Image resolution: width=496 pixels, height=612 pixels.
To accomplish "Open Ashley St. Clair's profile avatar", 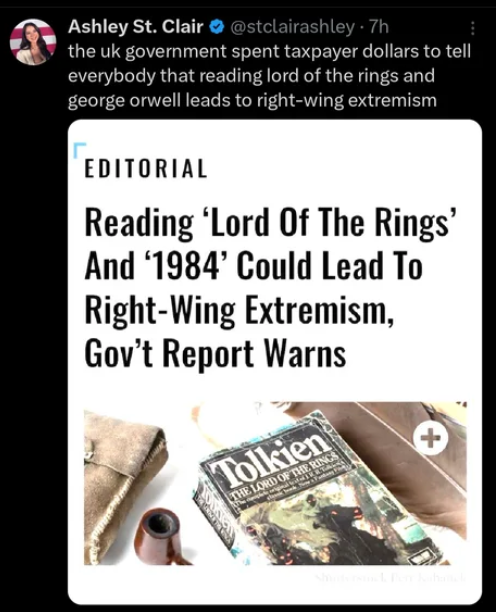I will (x=33, y=42).
